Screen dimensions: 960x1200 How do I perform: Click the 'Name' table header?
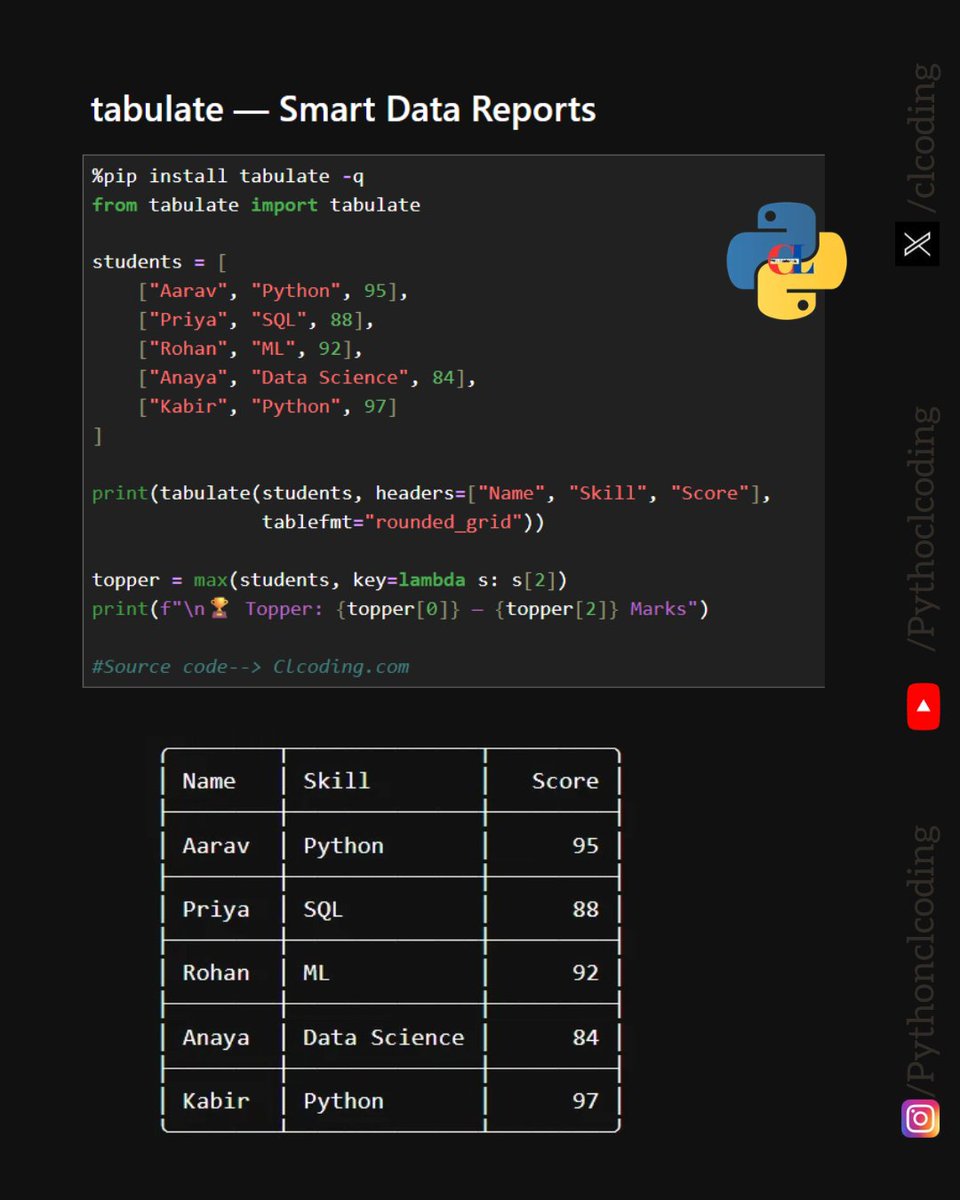tap(209, 781)
